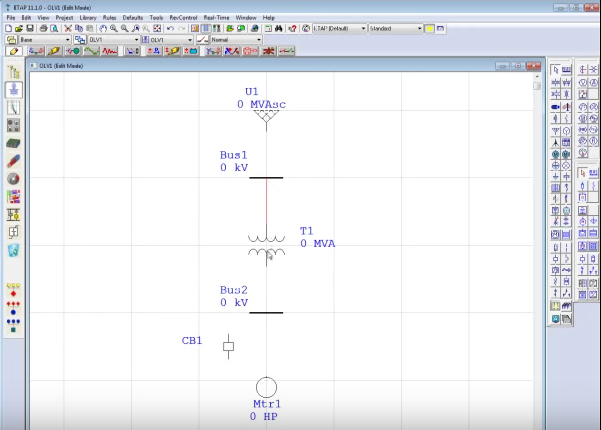Open the recycle bin dumpster icon
The height and width of the screenshot is (430, 601).
[14, 250]
